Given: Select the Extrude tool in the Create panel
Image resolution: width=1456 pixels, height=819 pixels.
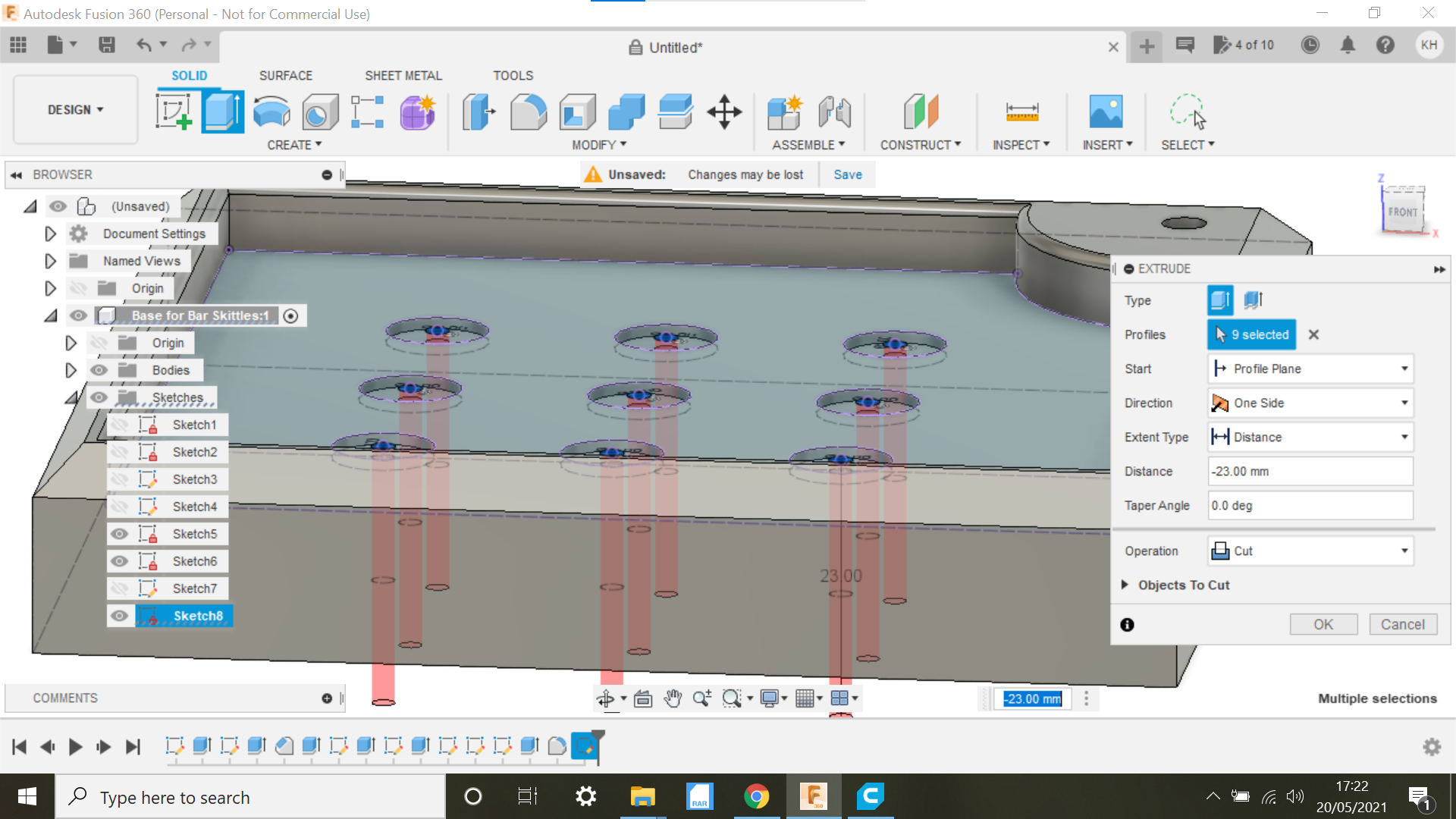Looking at the screenshot, I should coord(222,111).
